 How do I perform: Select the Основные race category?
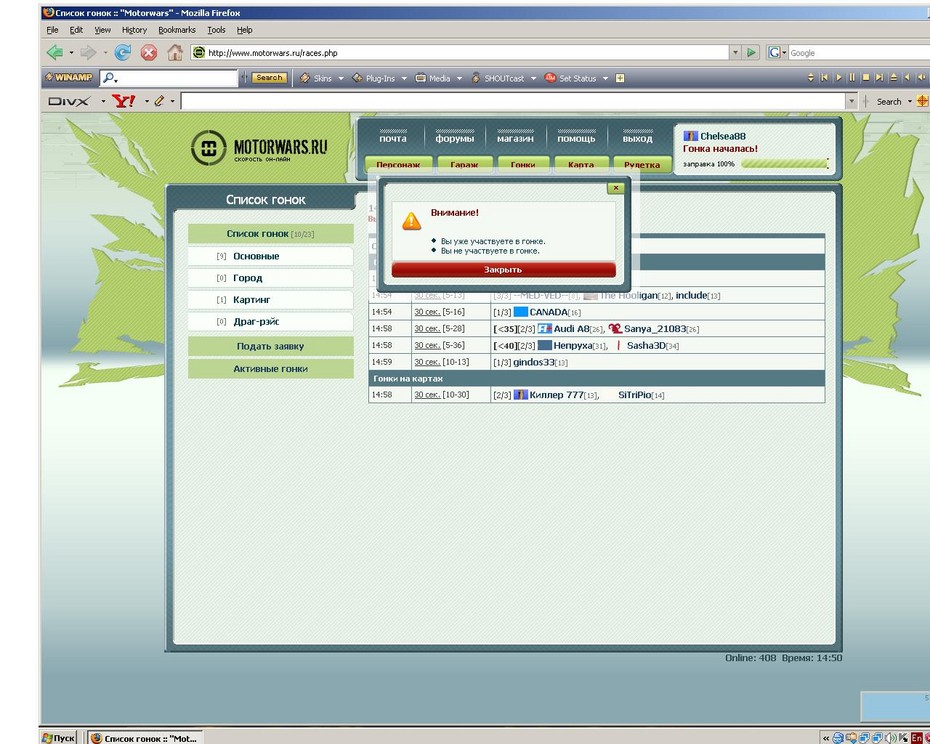270,256
